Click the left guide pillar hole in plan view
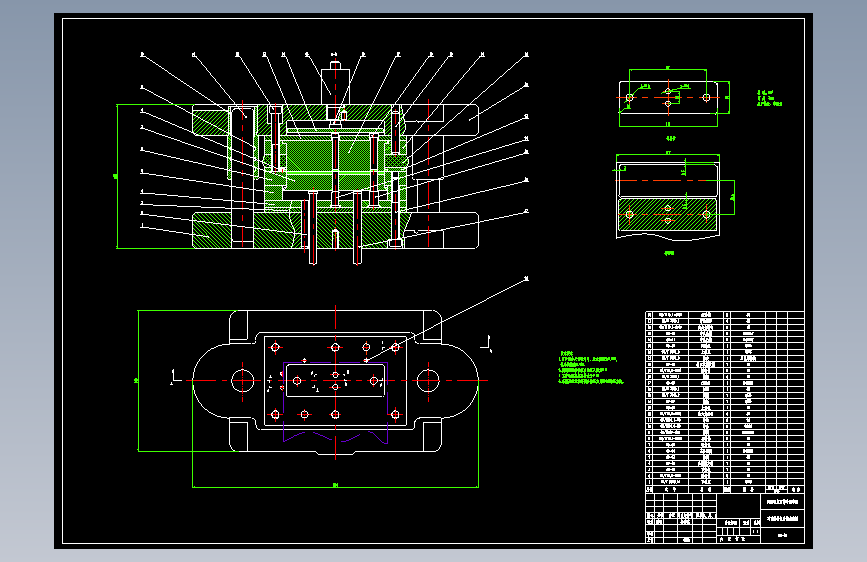The width and height of the screenshot is (867, 562). [x=242, y=381]
